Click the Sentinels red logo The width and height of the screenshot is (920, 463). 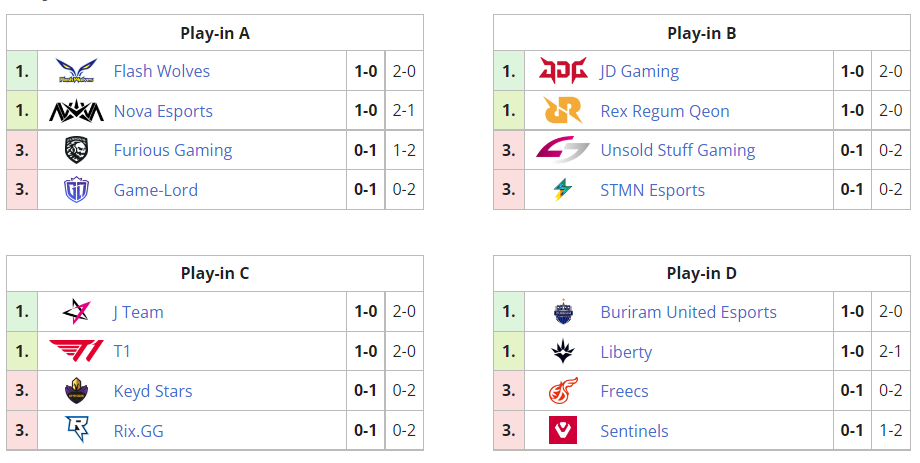(563, 431)
